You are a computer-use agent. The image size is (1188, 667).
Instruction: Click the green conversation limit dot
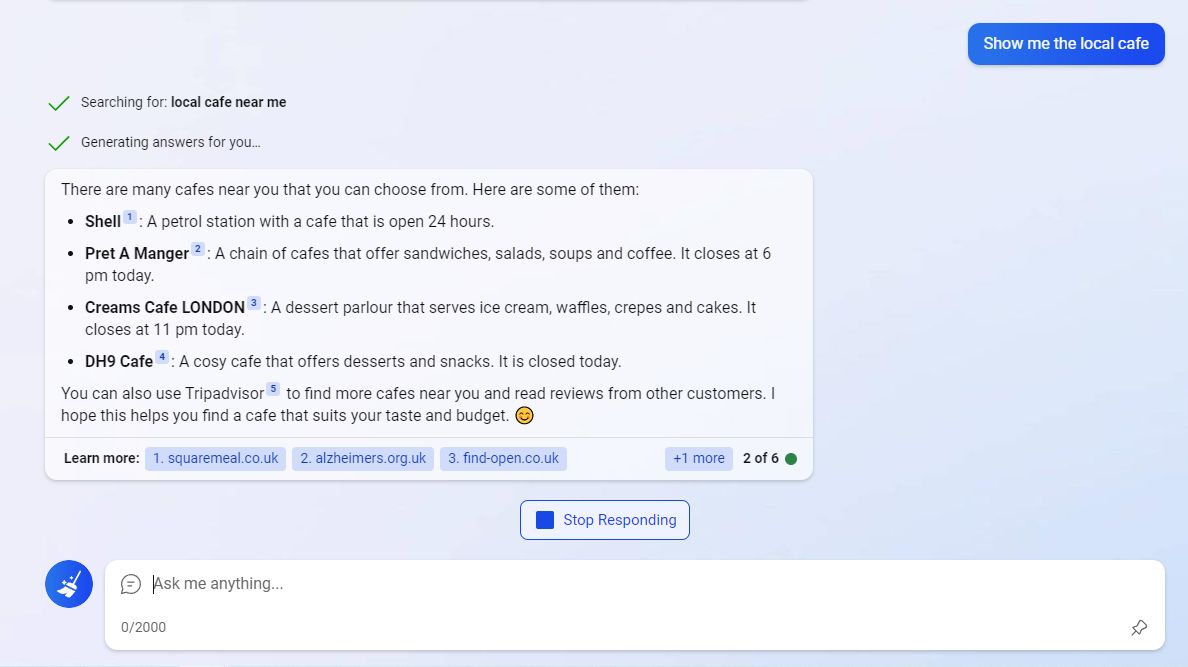[x=791, y=459]
